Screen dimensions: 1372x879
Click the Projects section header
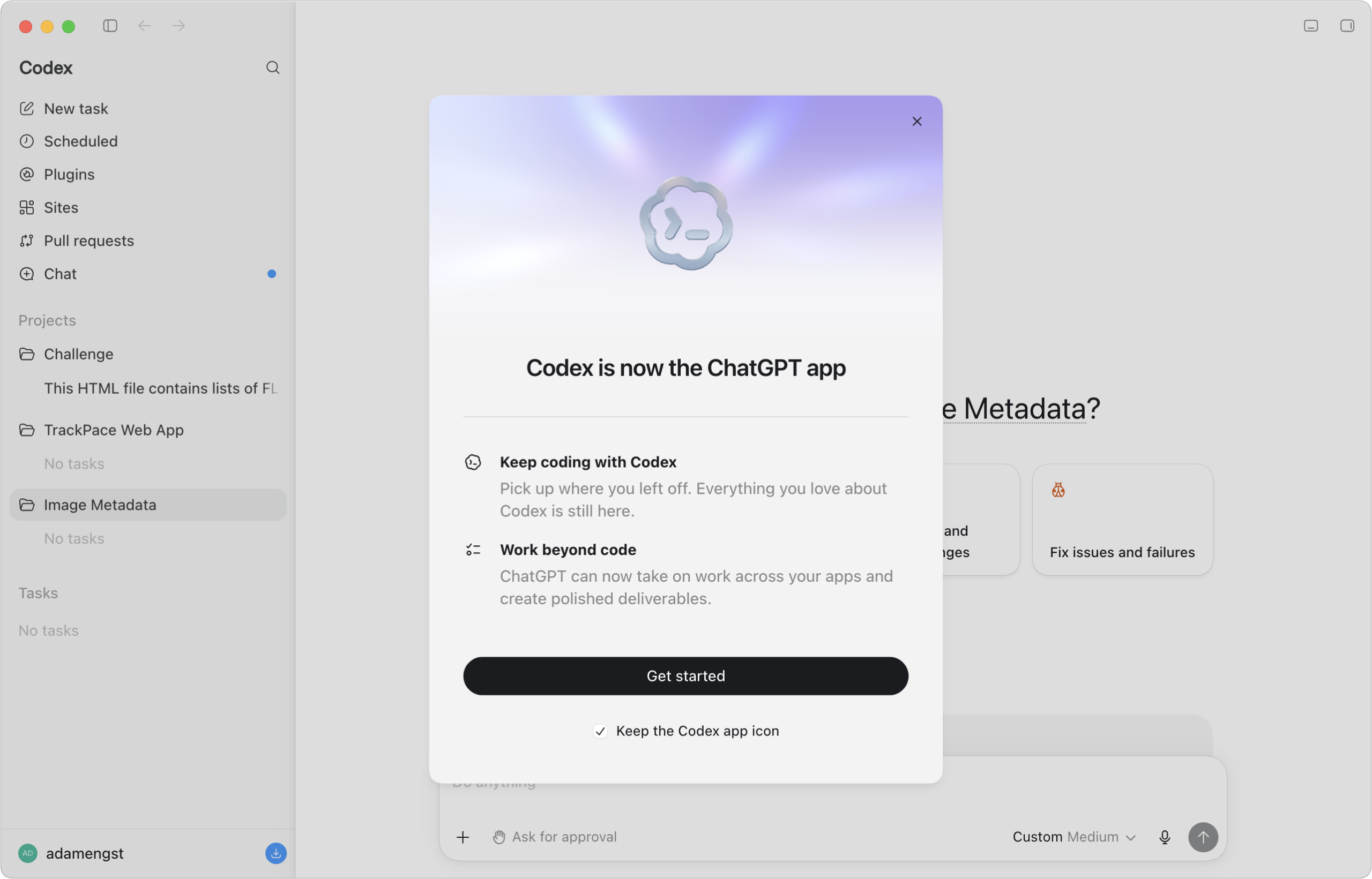(47, 320)
